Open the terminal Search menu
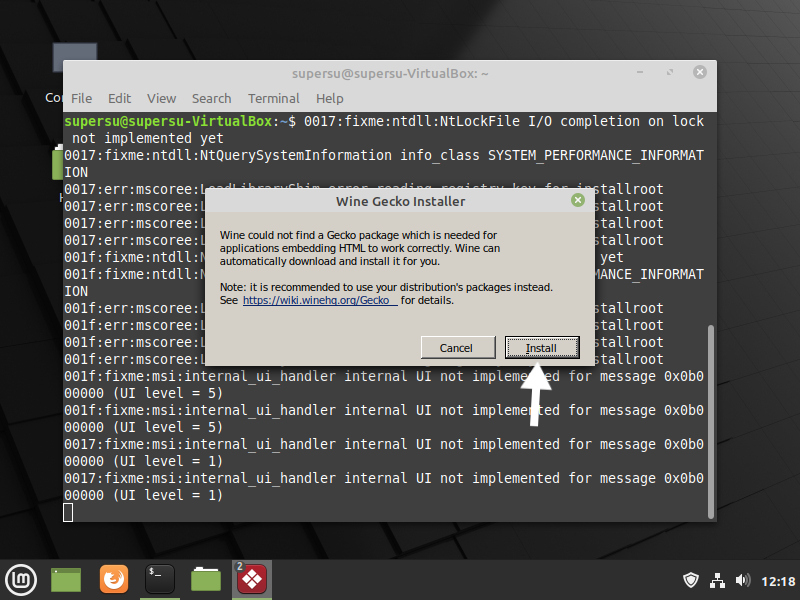Viewport: 800px width, 600px height. click(x=212, y=98)
